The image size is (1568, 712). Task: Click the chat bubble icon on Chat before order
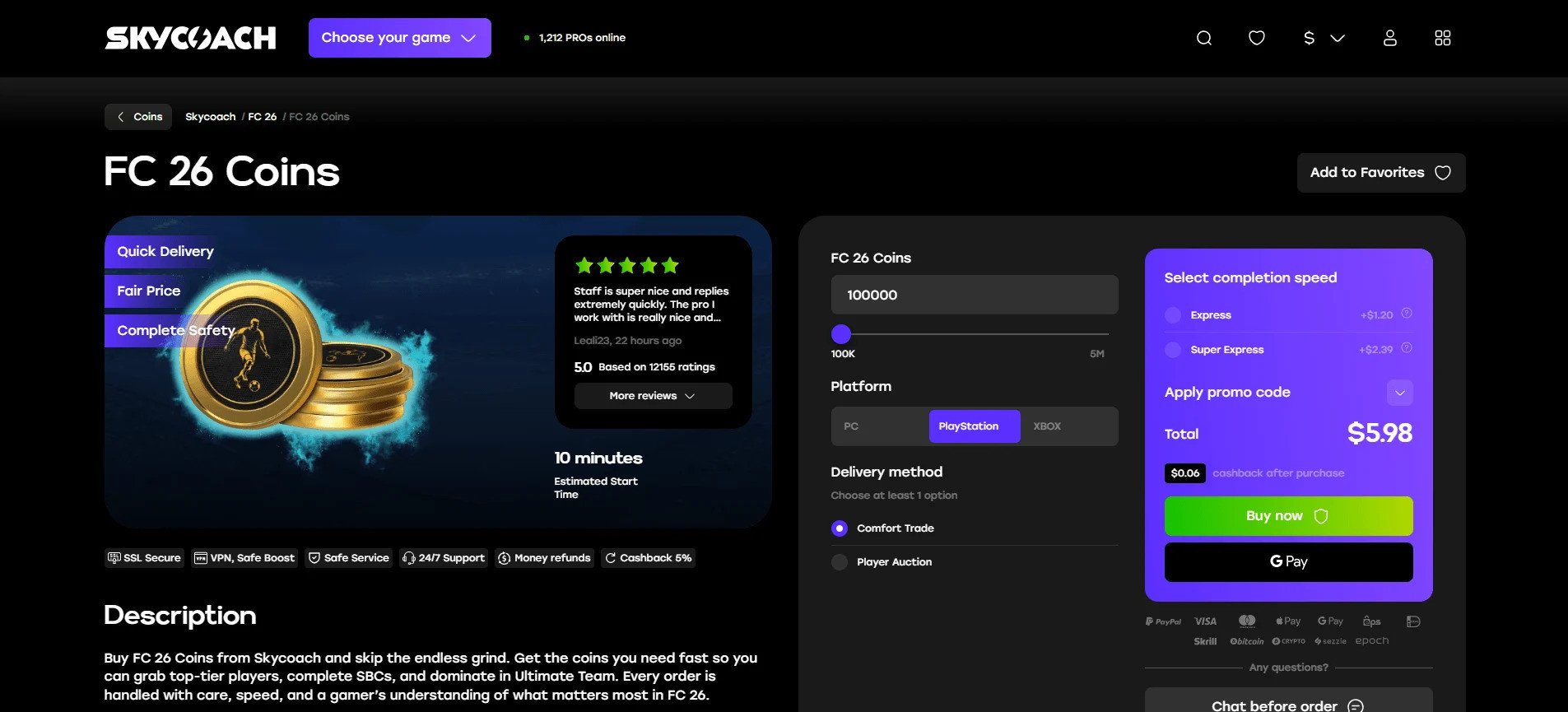tap(1356, 705)
